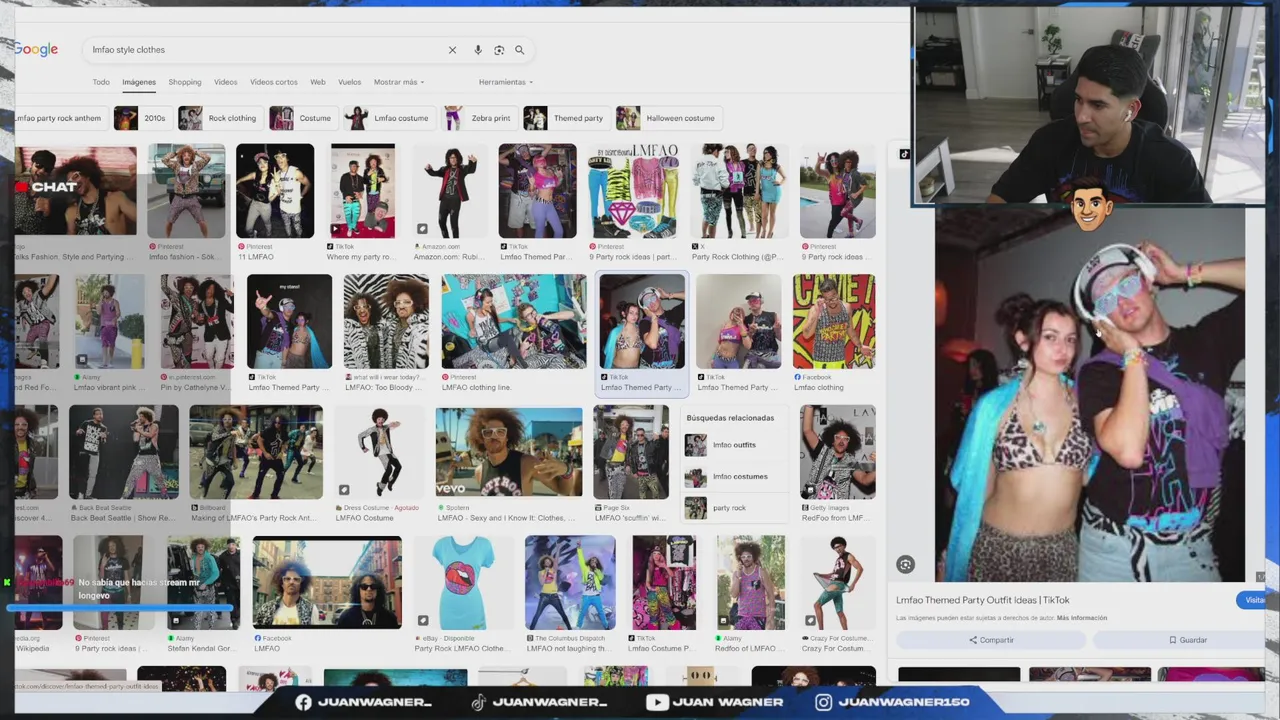Switch to the Shopping tab
1280x720 pixels.
[185, 82]
